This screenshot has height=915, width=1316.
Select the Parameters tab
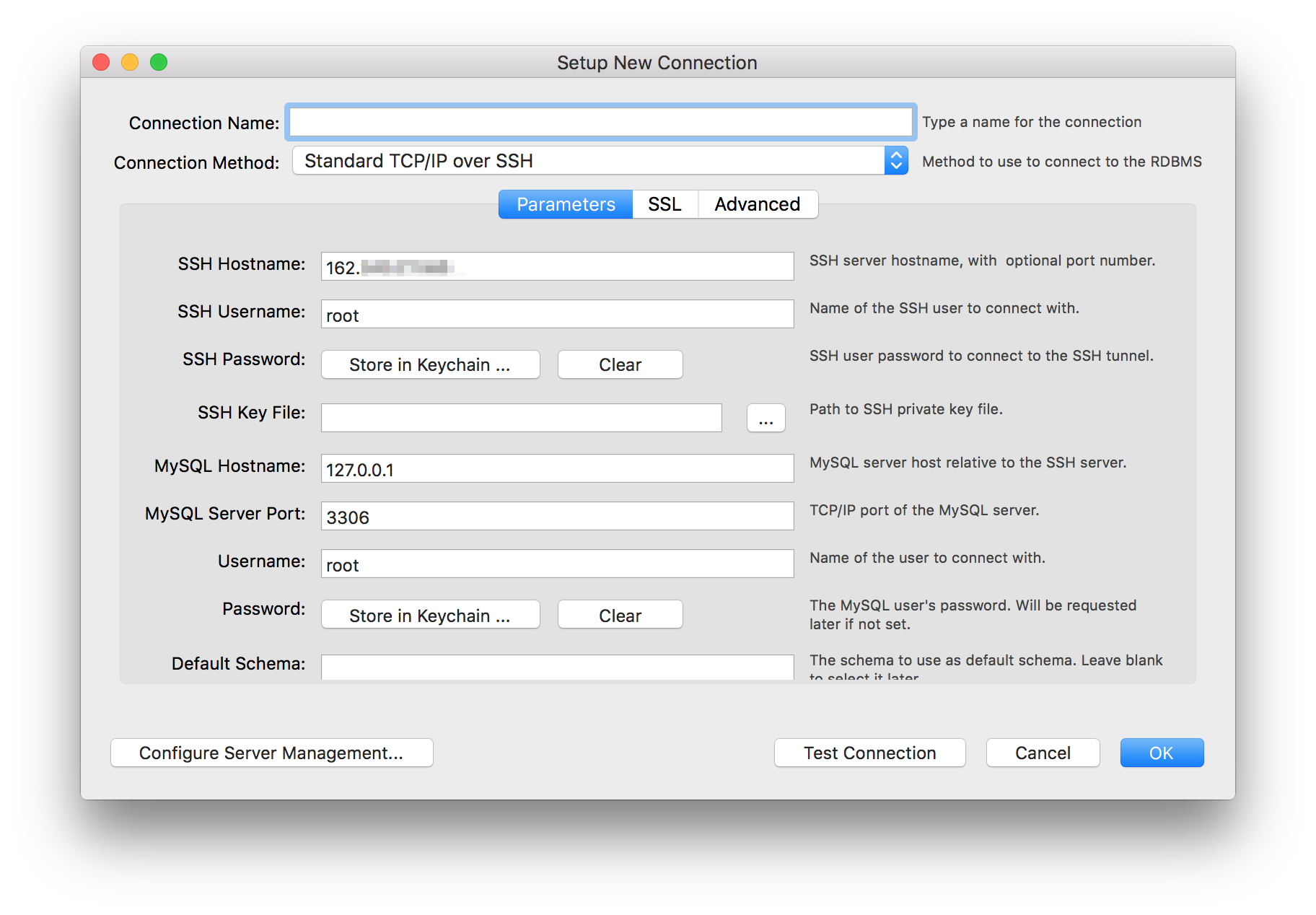564,204
